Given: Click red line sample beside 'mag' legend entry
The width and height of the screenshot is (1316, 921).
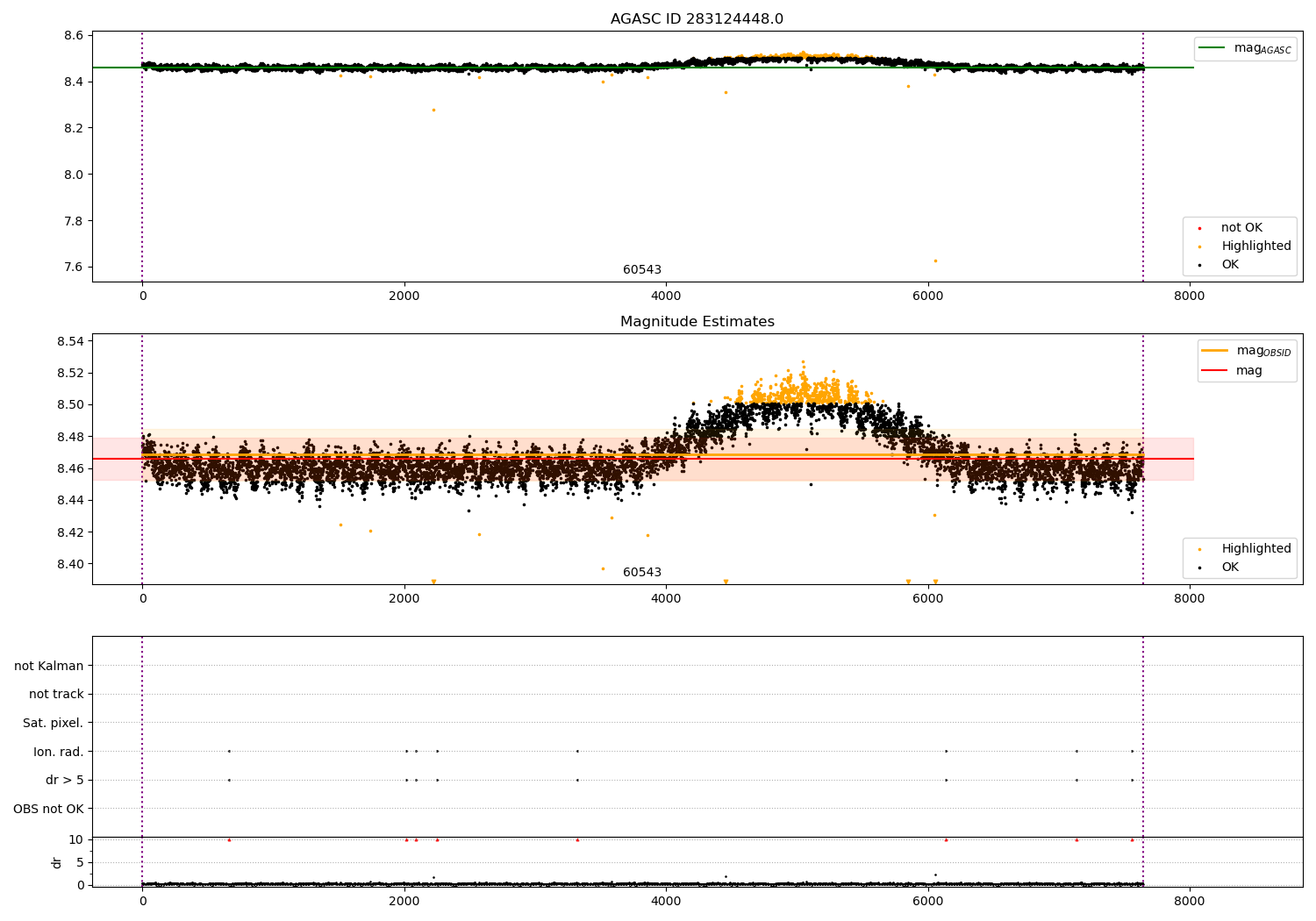Looking at the screenshot, I should pyautogui.click(x=1214, y=371).
